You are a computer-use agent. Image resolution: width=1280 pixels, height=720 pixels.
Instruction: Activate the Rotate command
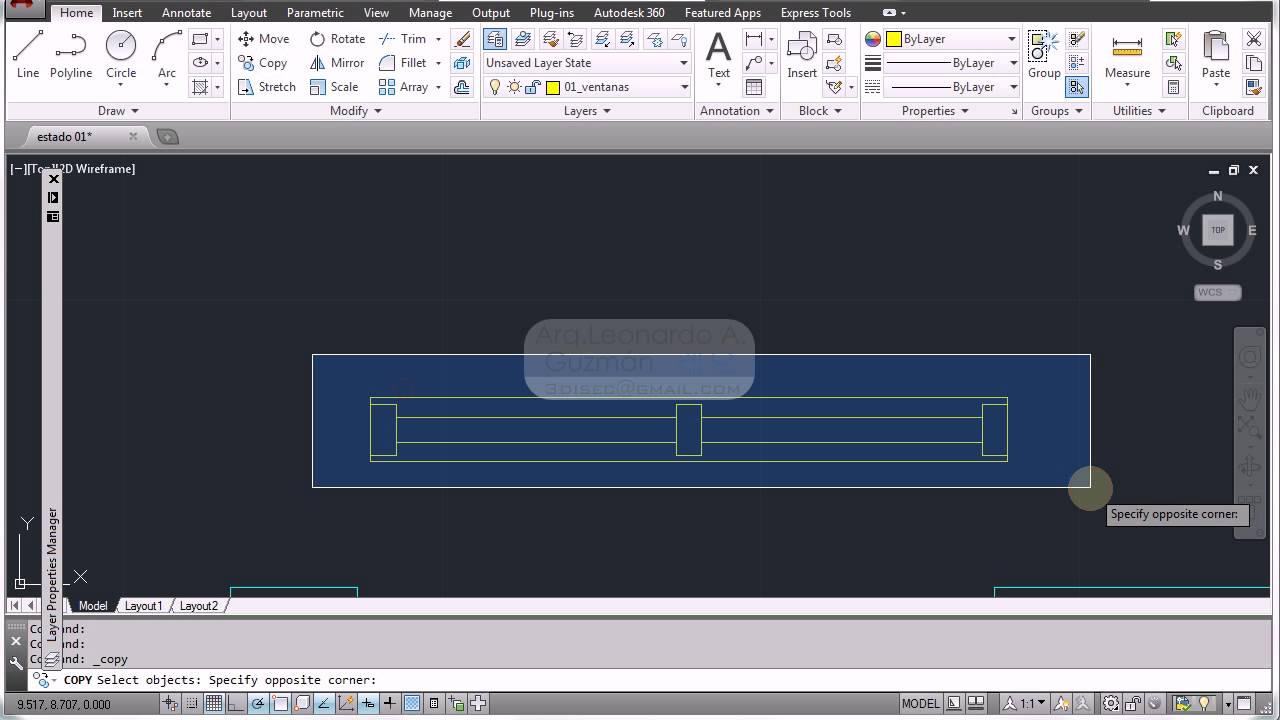337,39
